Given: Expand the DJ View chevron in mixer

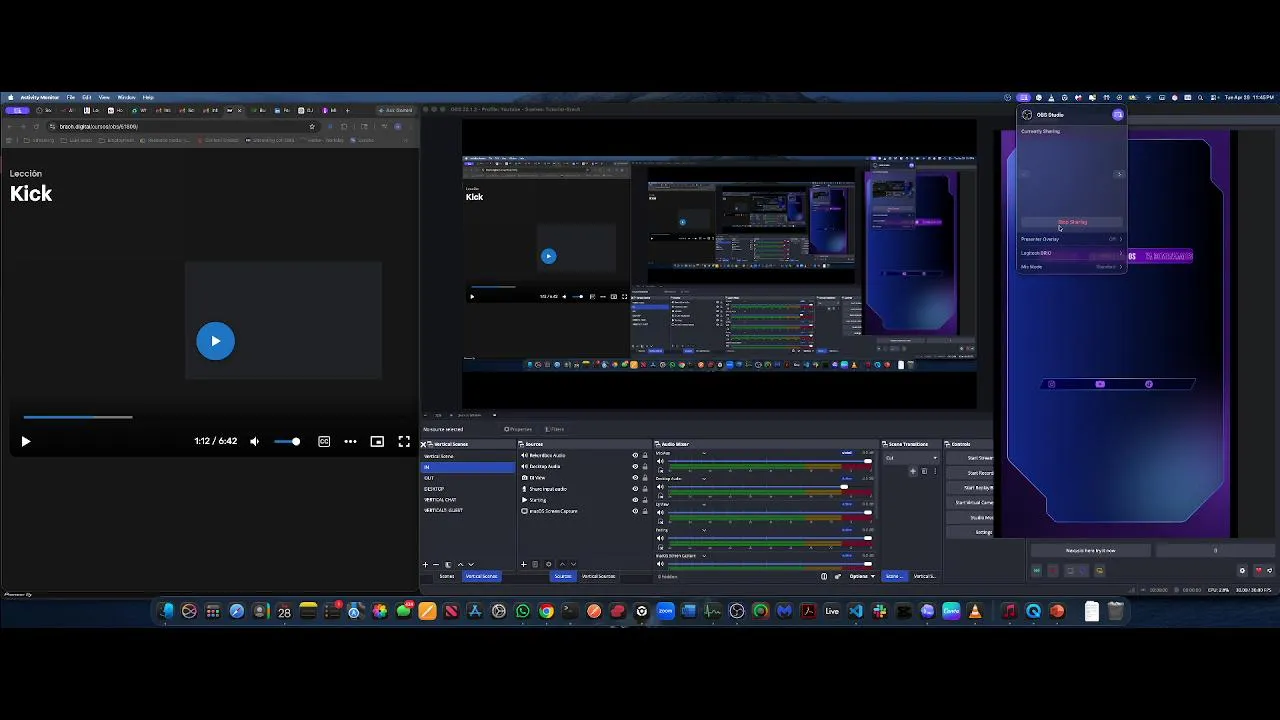Looking at the screenshot, I should click(x=704, y=504).
